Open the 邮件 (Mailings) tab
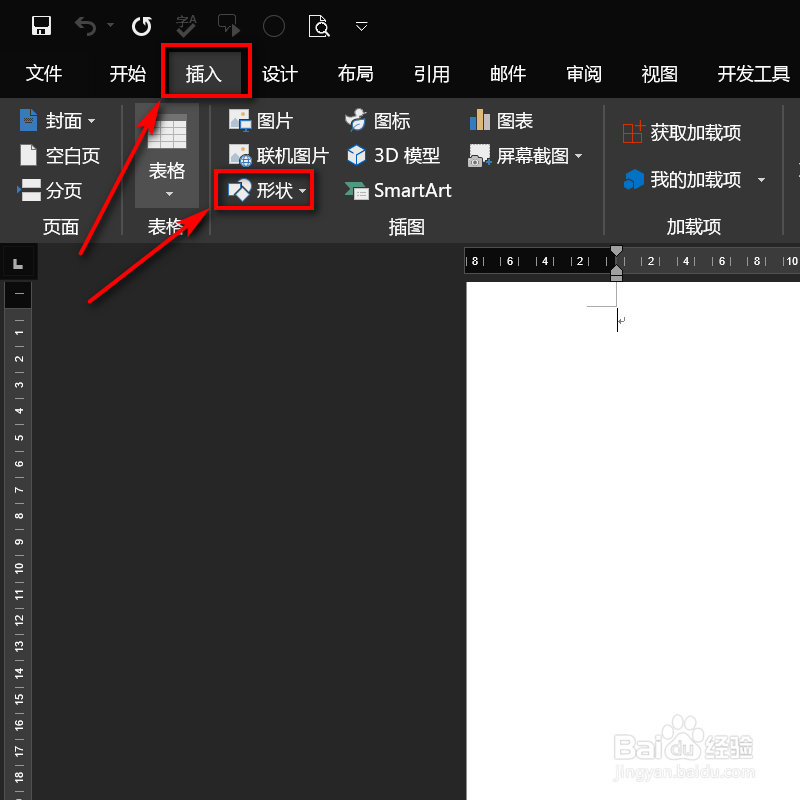 508,74
